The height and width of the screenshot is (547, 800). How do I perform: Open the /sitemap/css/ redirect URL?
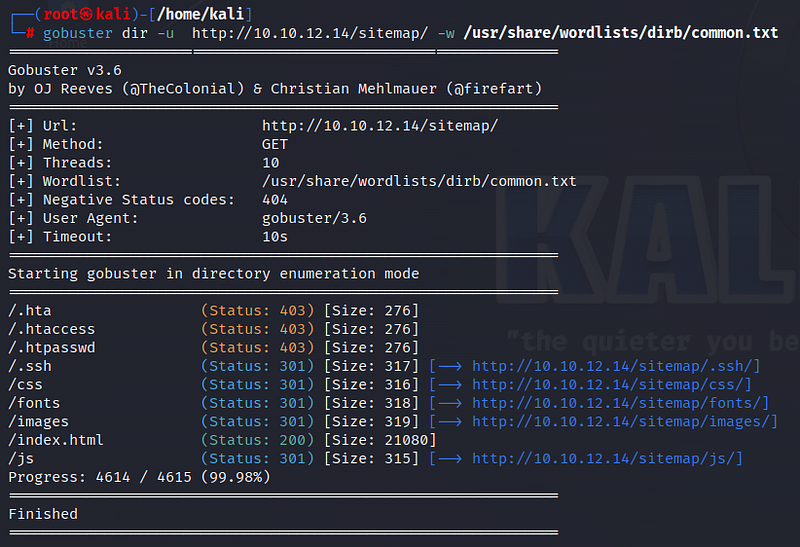[611, 384]
